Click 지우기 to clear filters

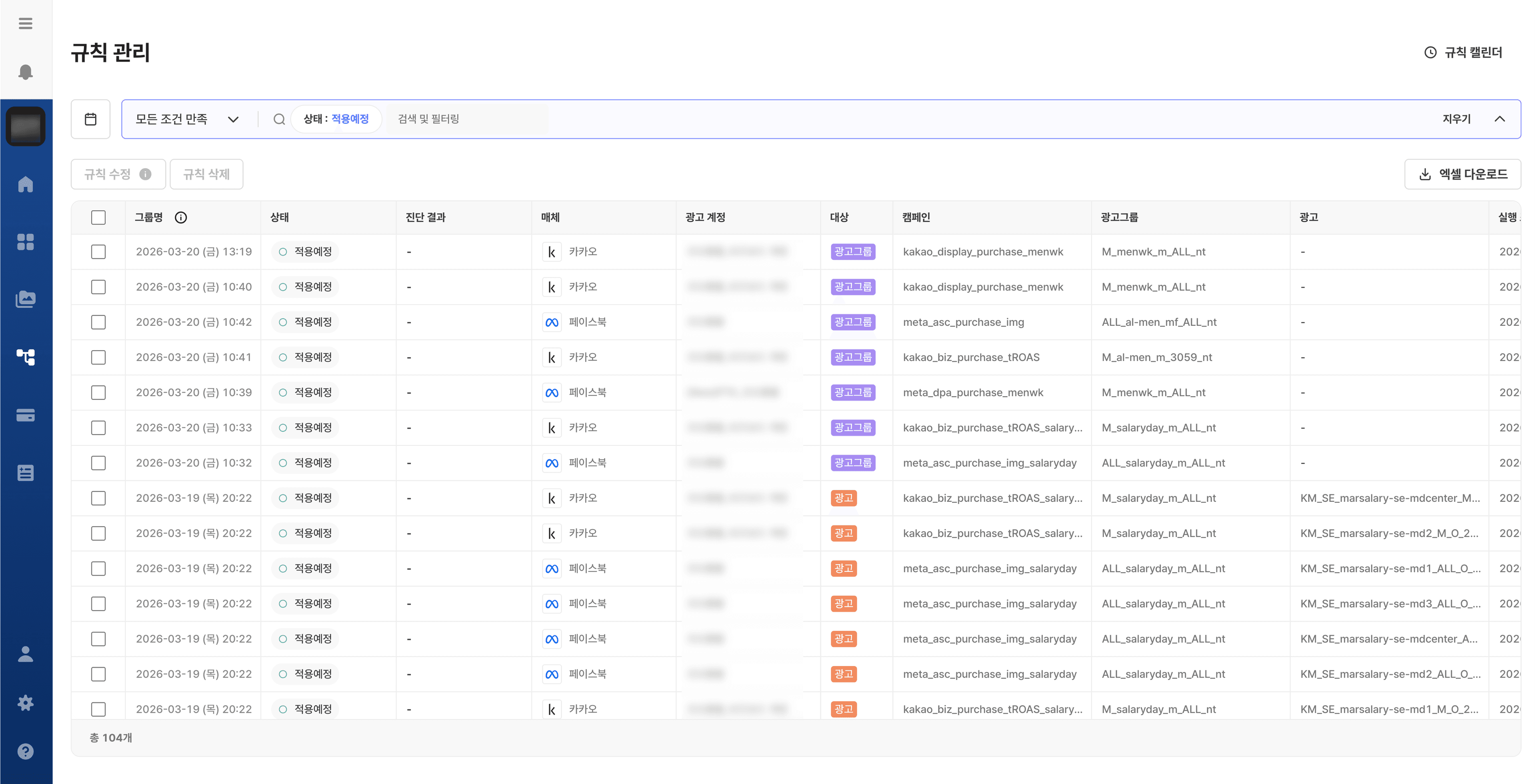coord(1456,119)
